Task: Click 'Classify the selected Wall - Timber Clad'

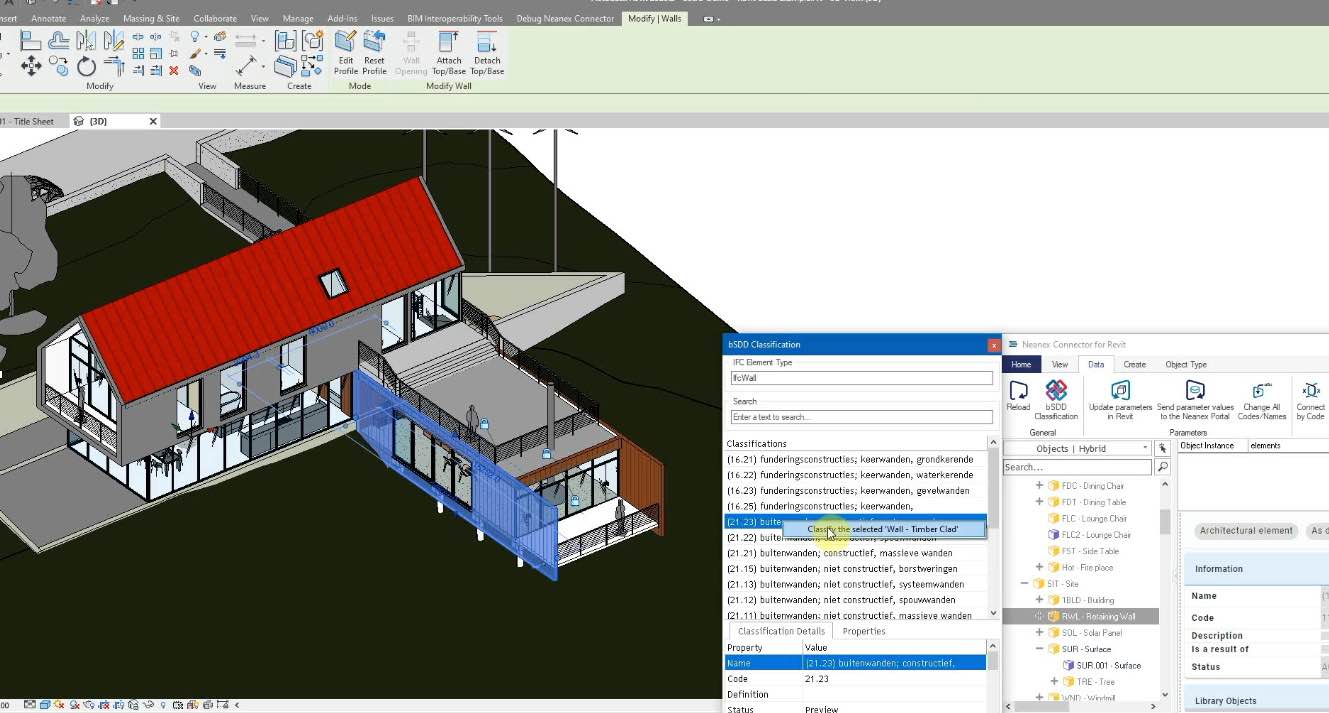Action: [883, 530]
